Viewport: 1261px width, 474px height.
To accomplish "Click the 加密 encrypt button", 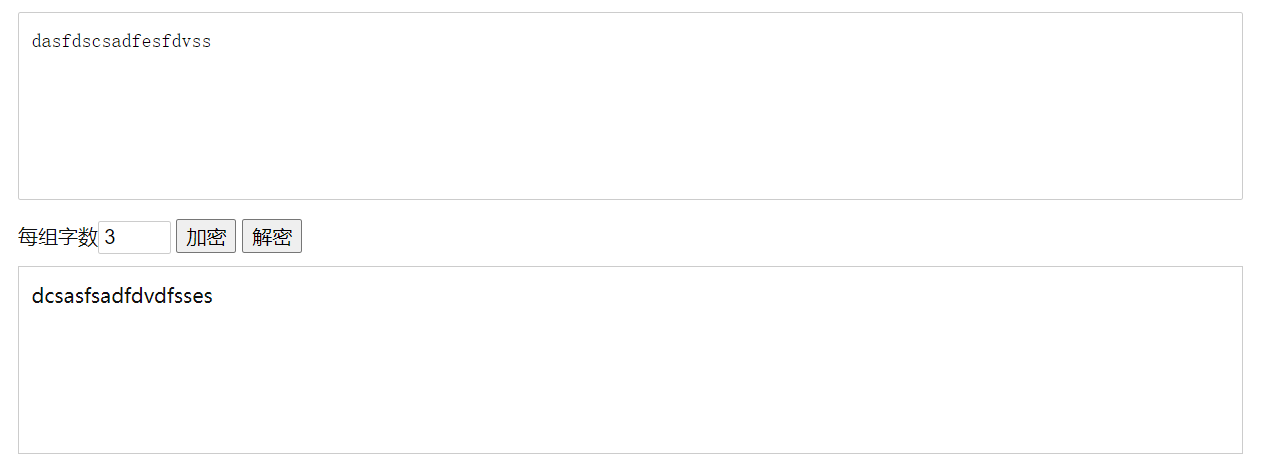I will [206, 237].
